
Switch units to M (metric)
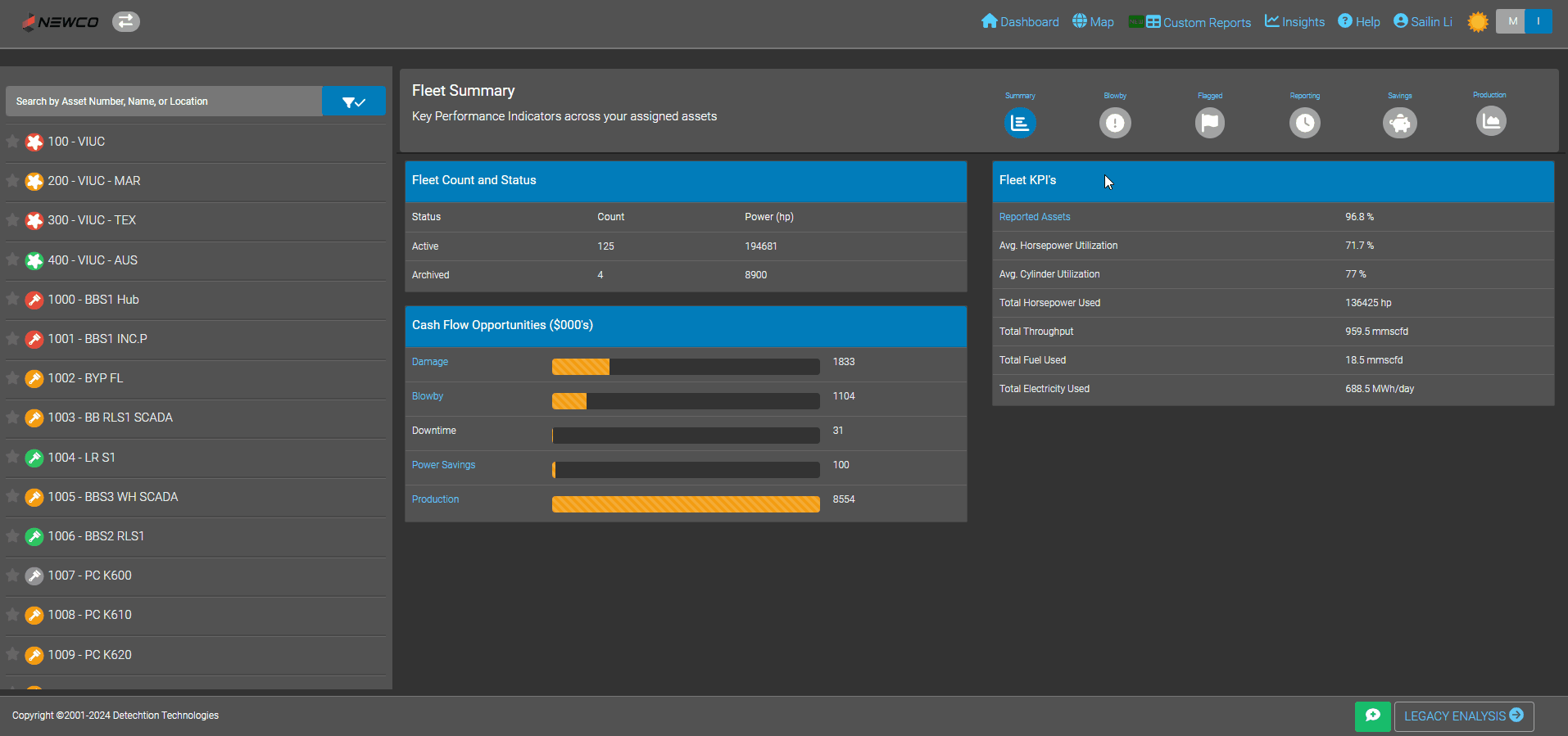pyautogui.click(x=1511, y=21)
